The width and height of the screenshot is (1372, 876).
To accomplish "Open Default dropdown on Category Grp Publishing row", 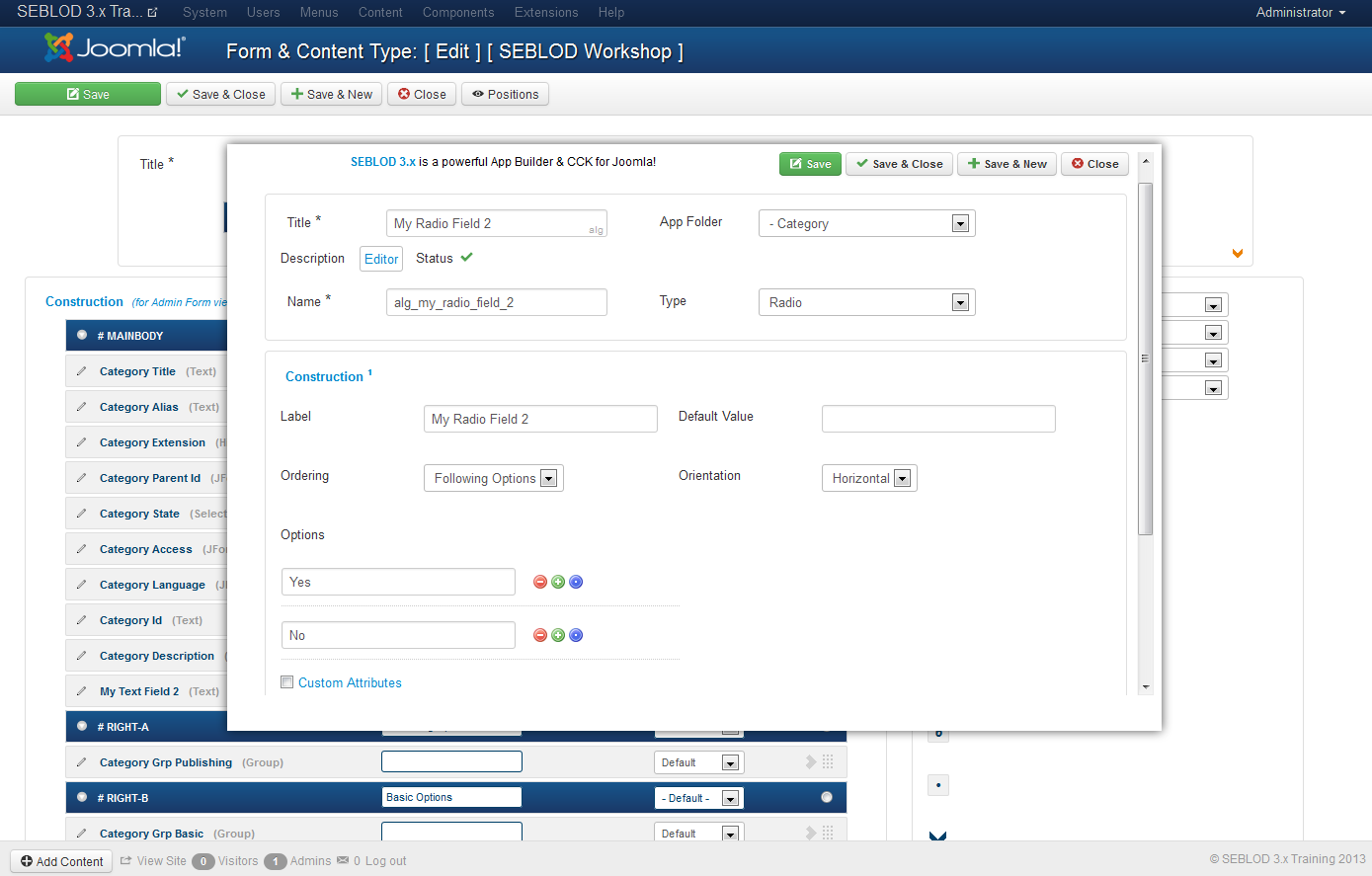I will point(699,762).
